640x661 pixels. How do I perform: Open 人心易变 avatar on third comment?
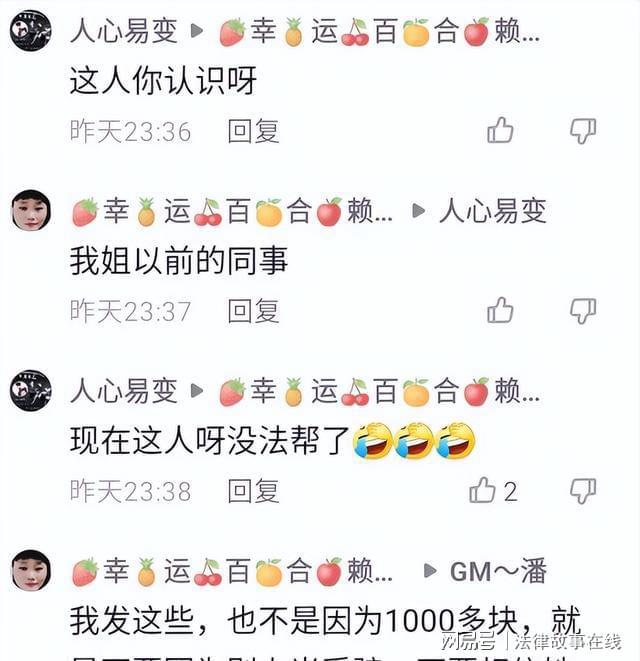pos(31,391)
